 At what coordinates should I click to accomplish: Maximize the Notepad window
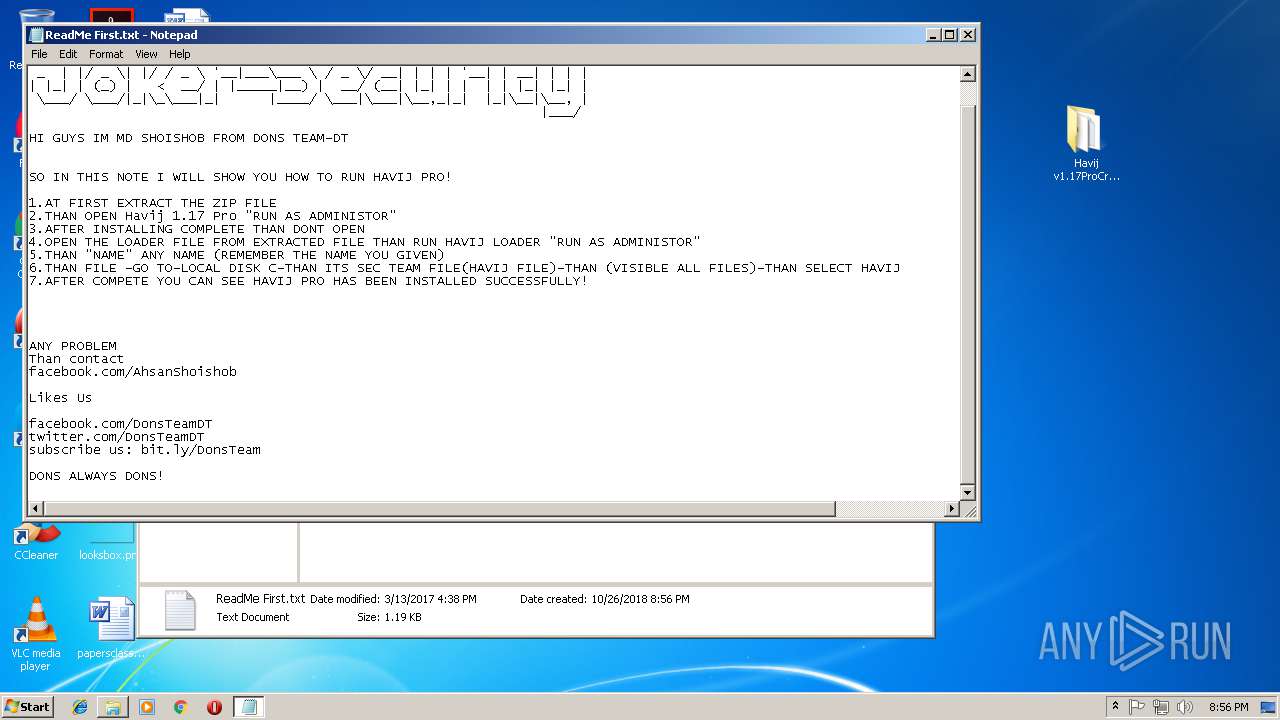tap(950, 35)
